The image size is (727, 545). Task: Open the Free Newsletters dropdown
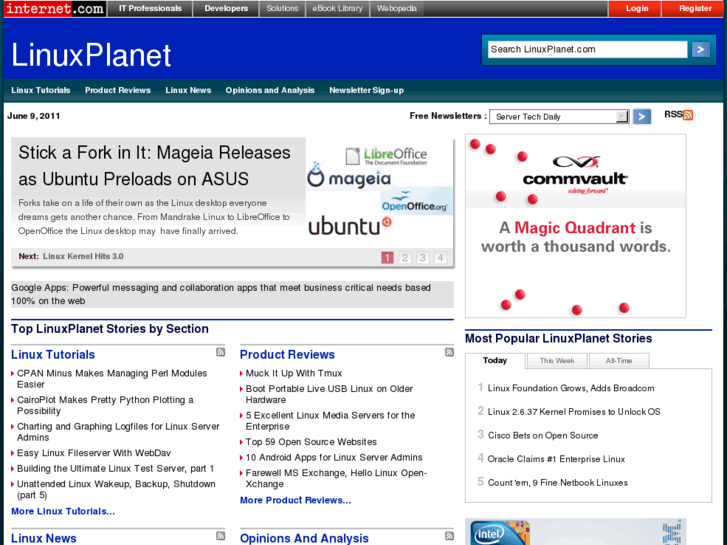pos(559,116)
